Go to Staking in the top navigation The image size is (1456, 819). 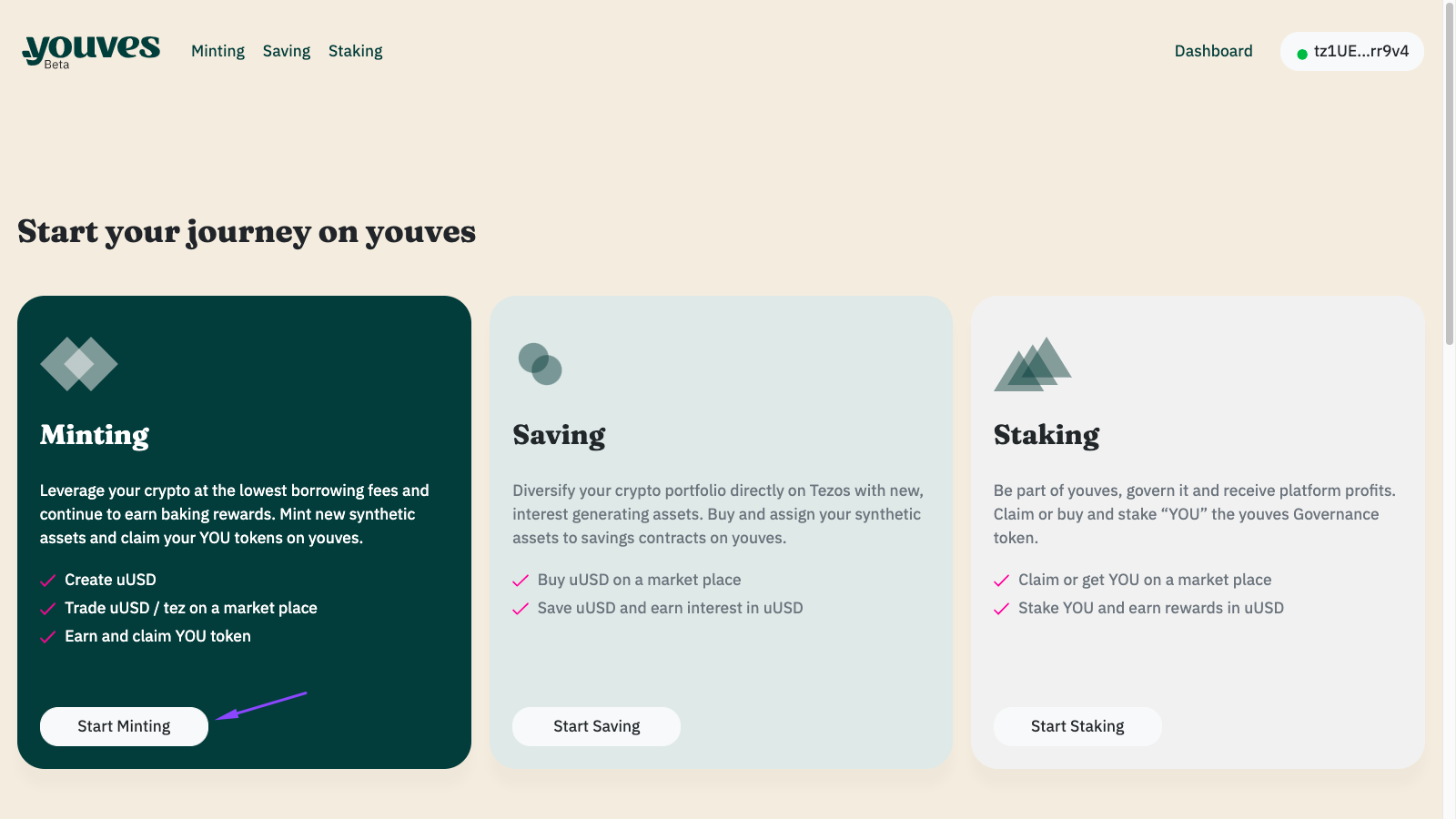click(x=355, y=51)
